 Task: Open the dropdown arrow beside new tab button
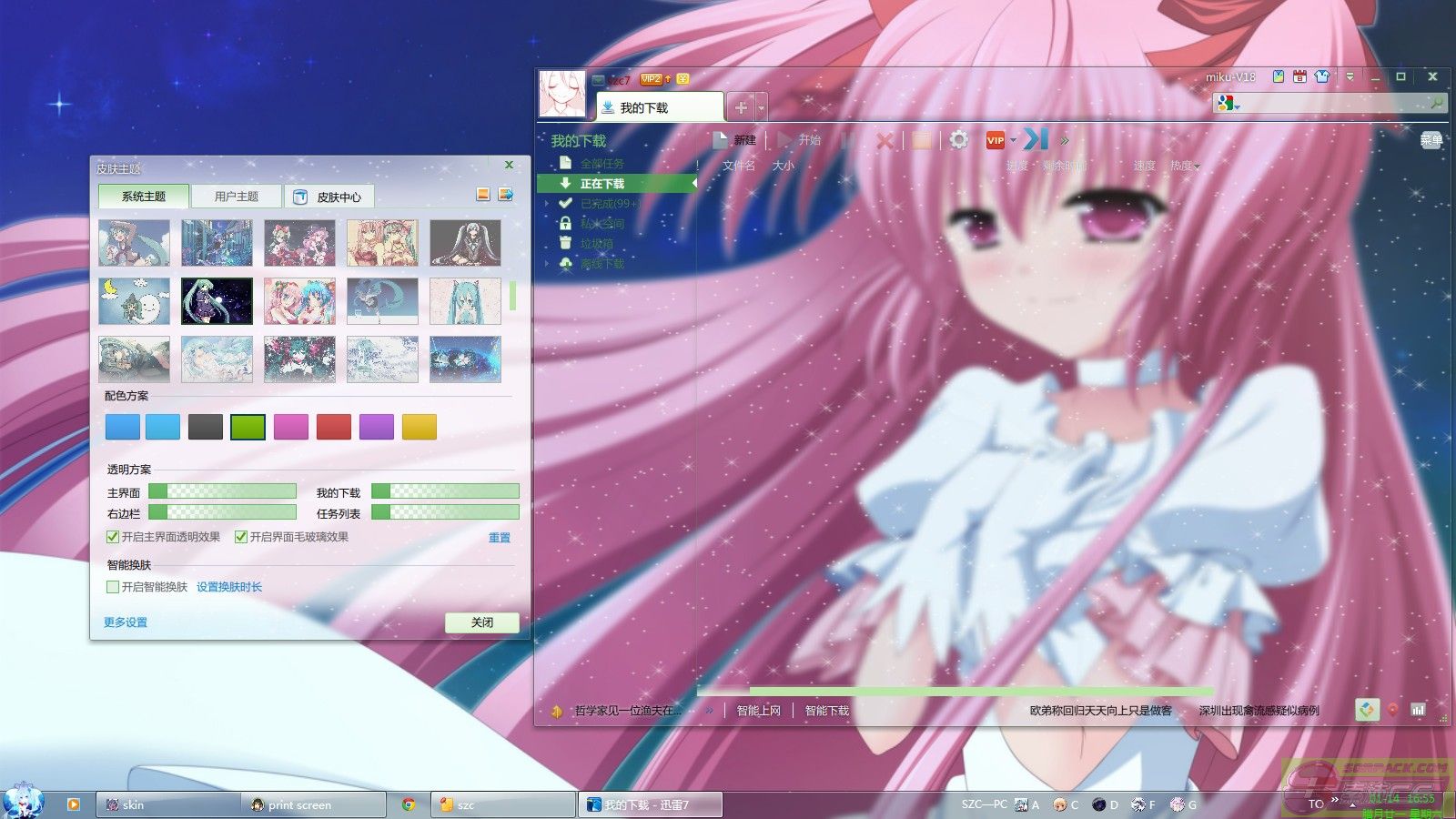click(762, 108)
